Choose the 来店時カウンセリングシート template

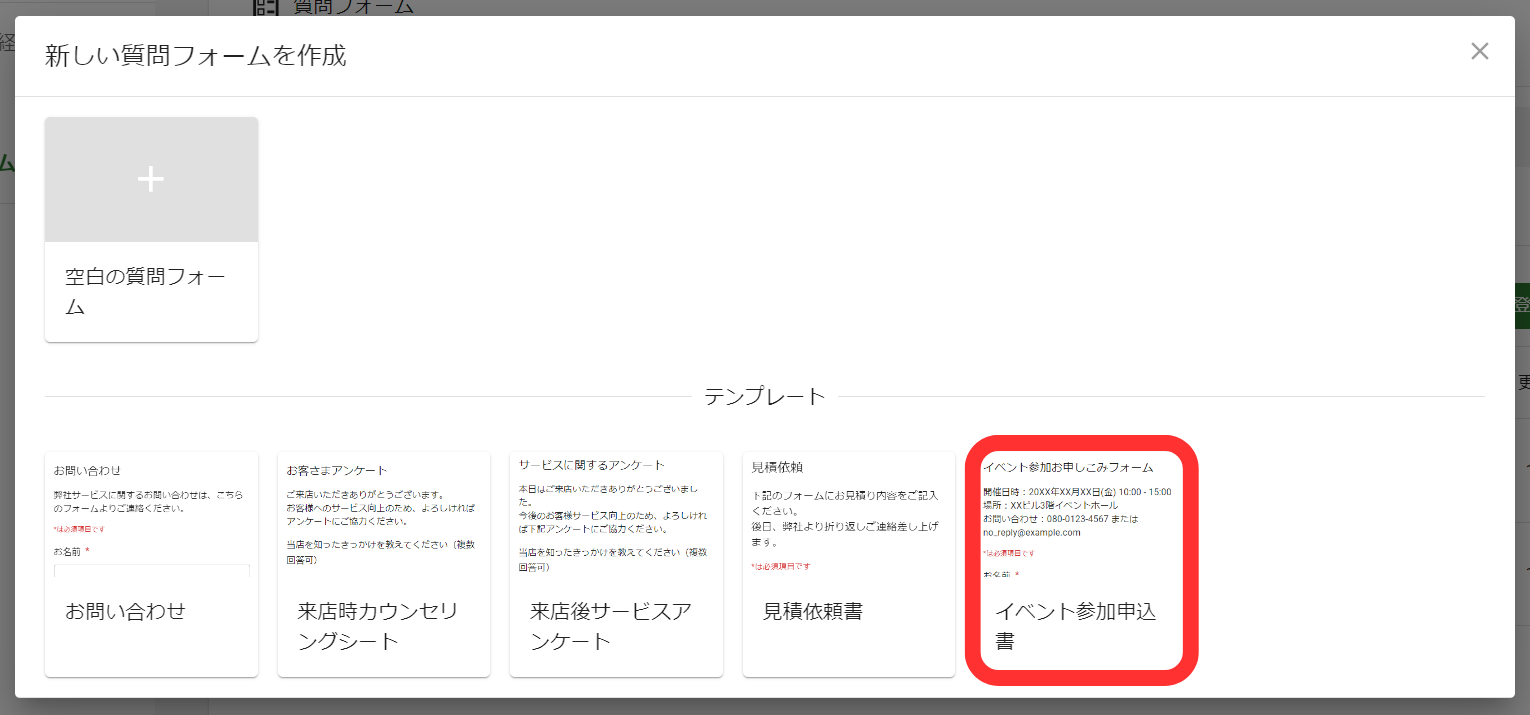click(383, 563)
